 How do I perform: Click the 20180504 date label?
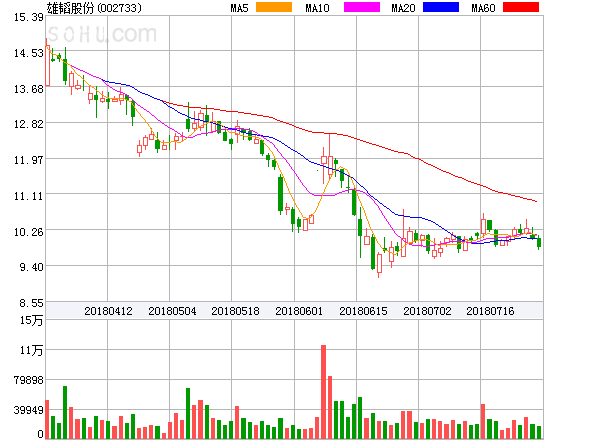click(172, 311)
